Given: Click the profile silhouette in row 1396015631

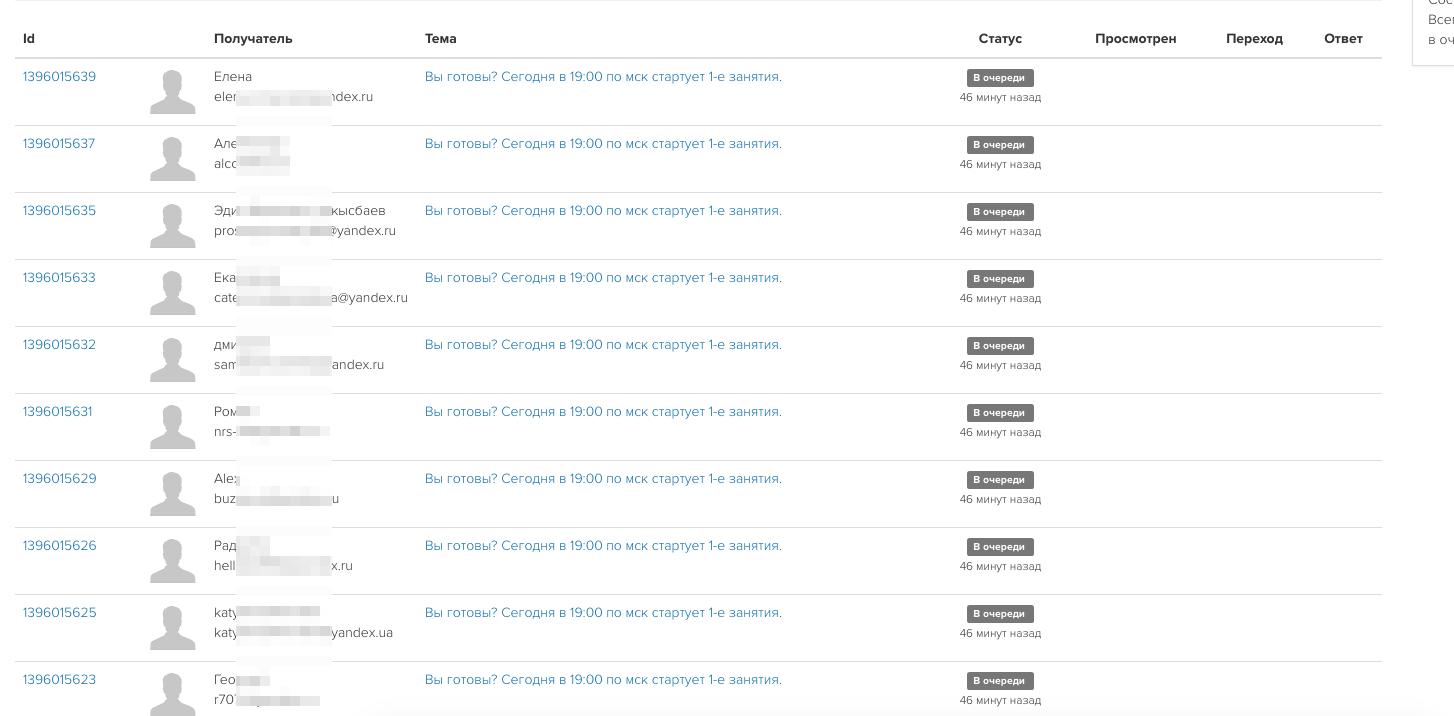Looking at the screenshot, I should tap(172, 426).
